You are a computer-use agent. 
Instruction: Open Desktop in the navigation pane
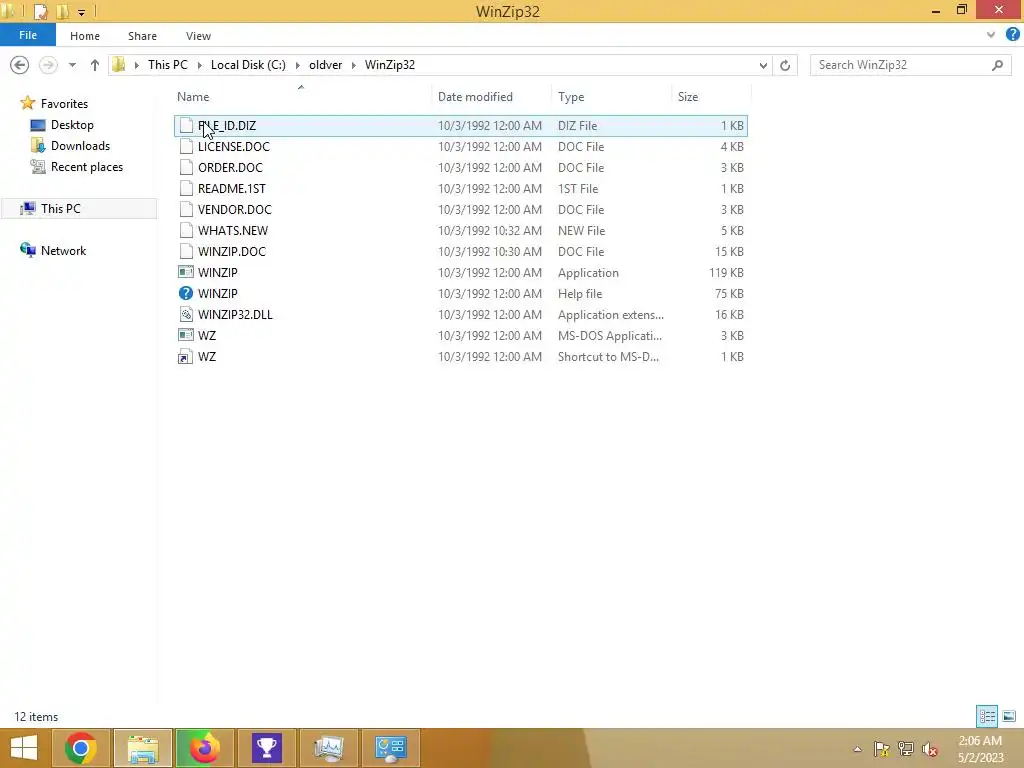pos(72,124)
